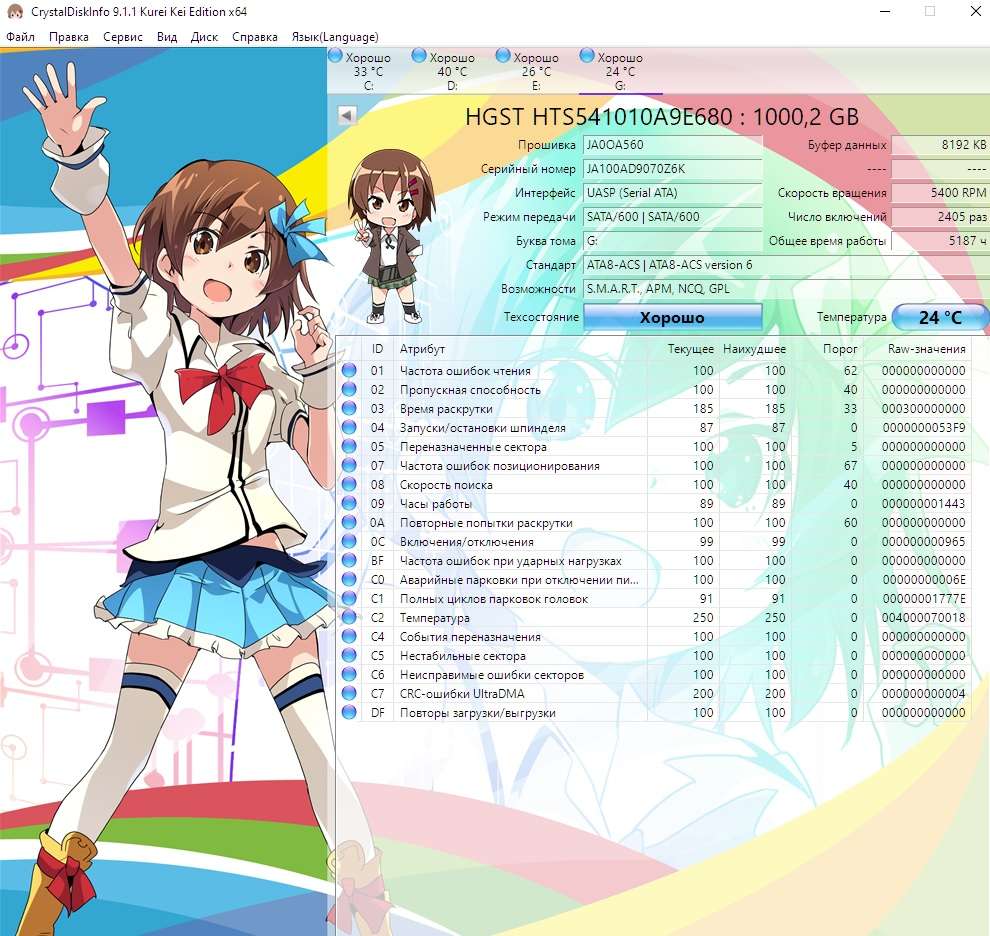Click status orb of attribute 01 read error rate
990x936 pixels.
349,370
